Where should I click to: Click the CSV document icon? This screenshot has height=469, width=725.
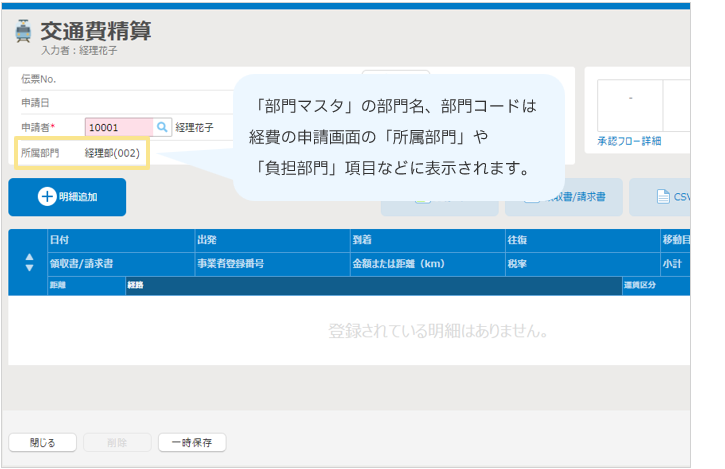[662, 197]
